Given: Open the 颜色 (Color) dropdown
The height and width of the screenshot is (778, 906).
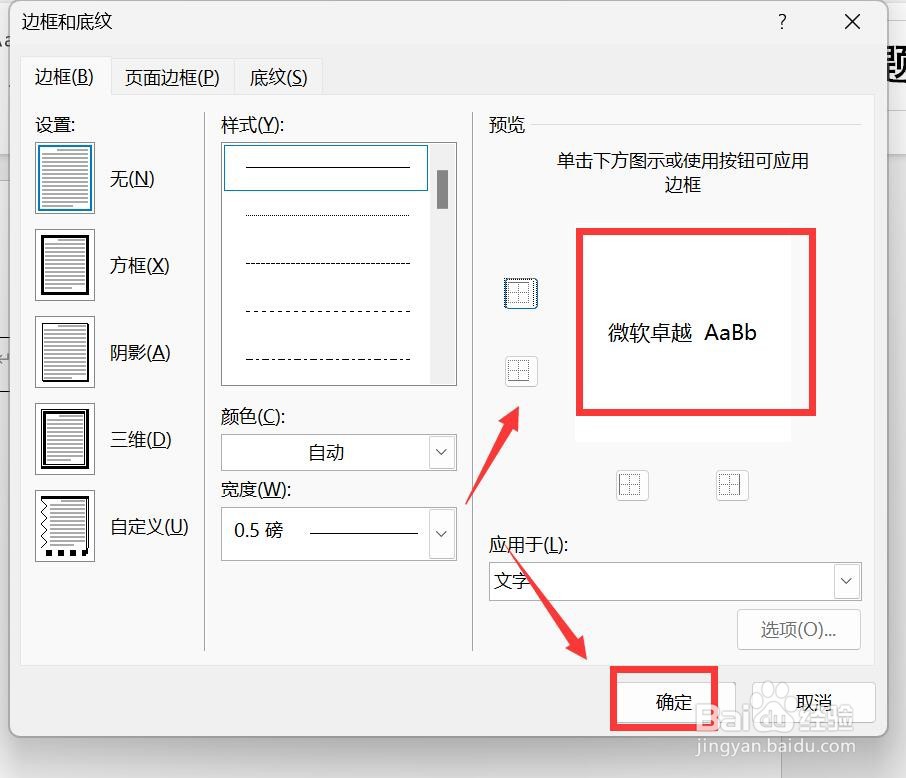Looking at the screenshot, I should coord(440,452).
